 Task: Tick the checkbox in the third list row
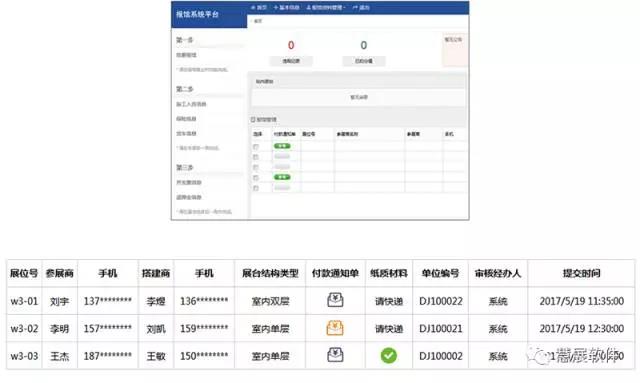coord(256,167)
